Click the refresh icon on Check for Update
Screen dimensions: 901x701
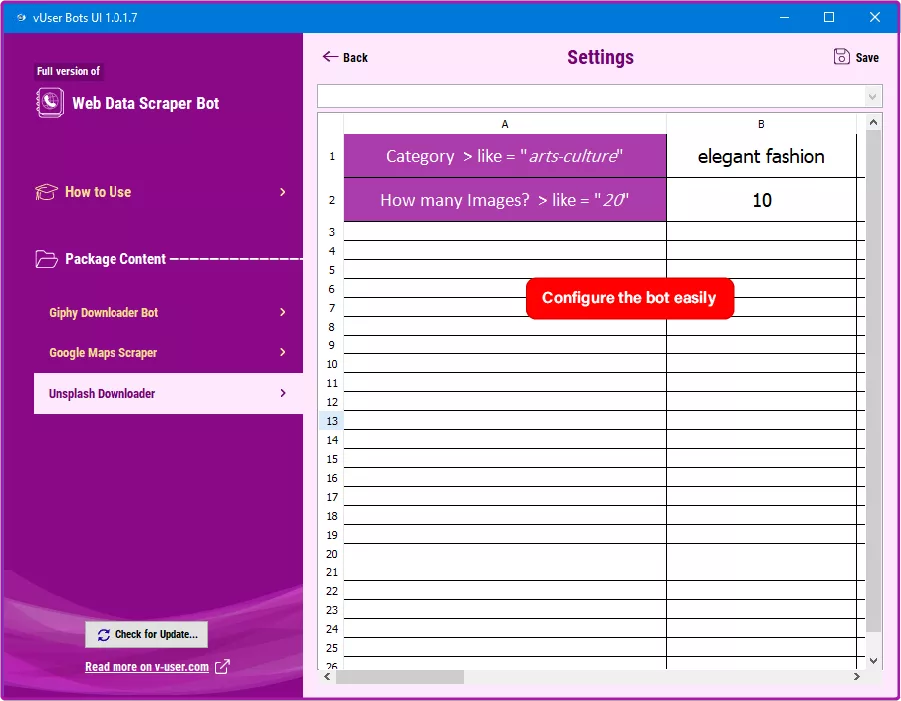pyautogui.click(x=103, y=634)
